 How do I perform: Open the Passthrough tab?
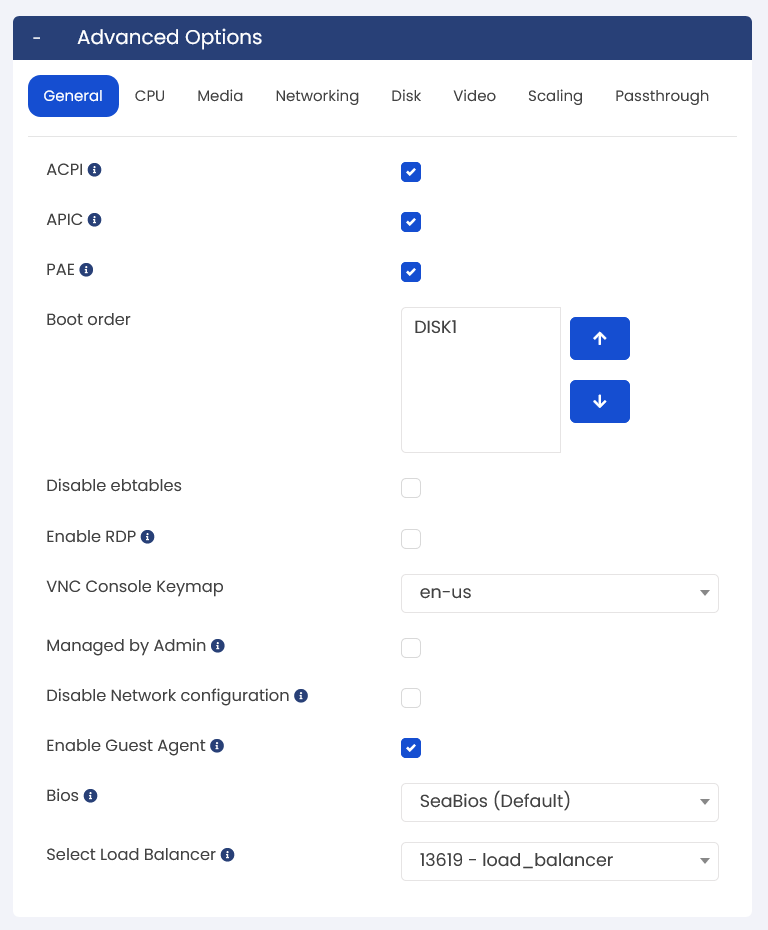pyautogui.click(x=662, y=96)
